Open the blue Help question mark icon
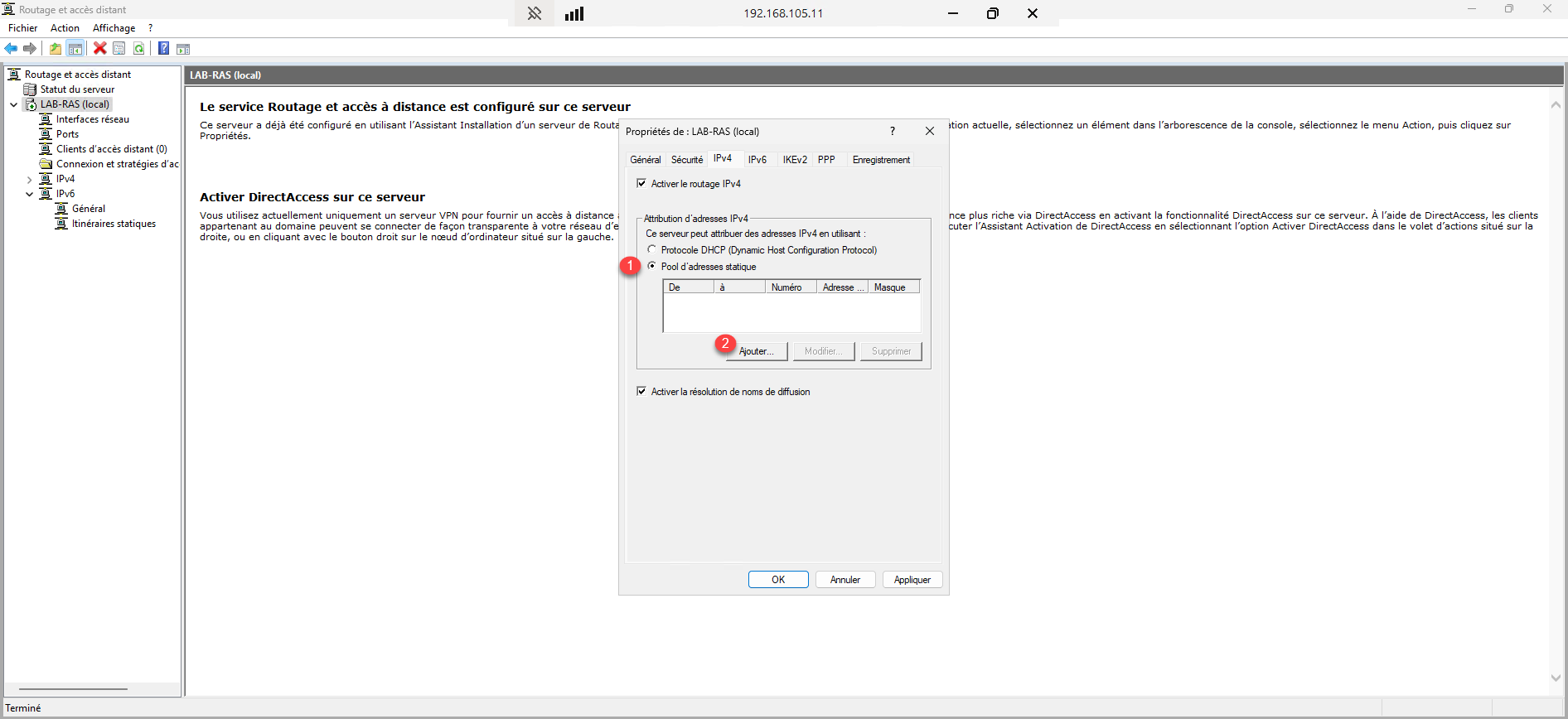This screenshot has height=719, width=1568. tap(163, 49)
